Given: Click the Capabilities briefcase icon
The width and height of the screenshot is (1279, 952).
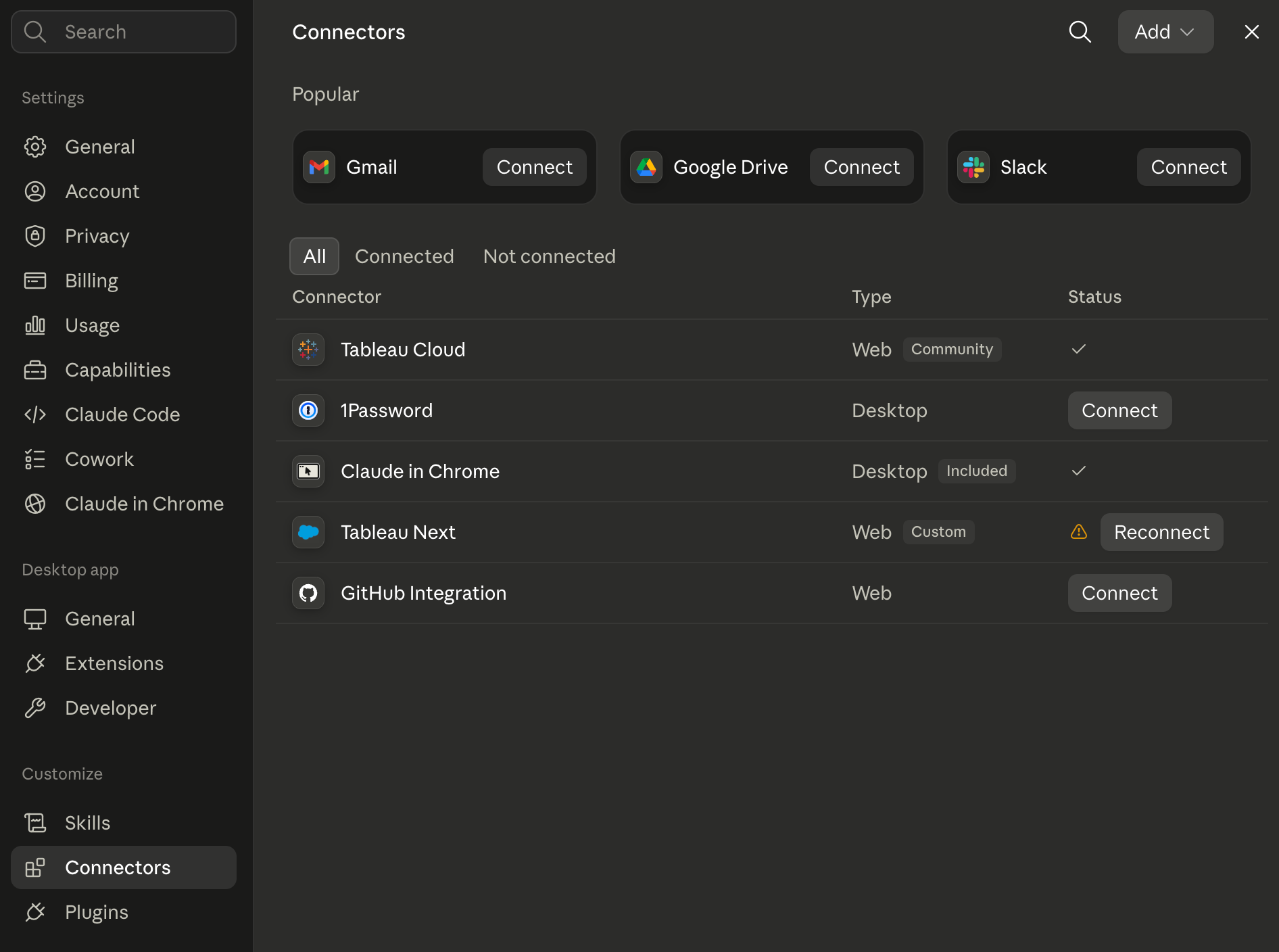Looking at the screenshot, I should 35,370.
